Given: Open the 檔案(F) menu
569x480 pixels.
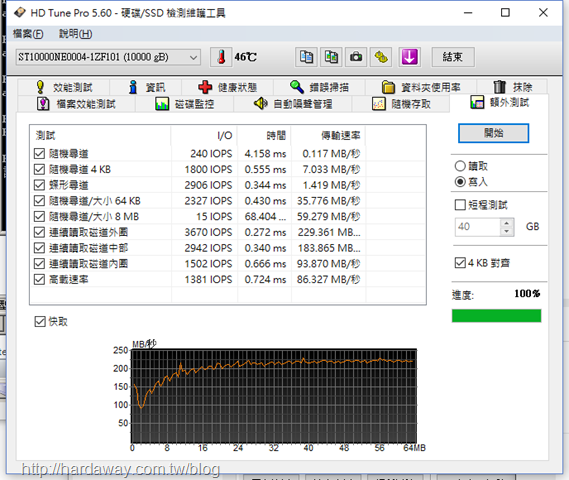Looking at the screenshot, I should tap(28, 34).
